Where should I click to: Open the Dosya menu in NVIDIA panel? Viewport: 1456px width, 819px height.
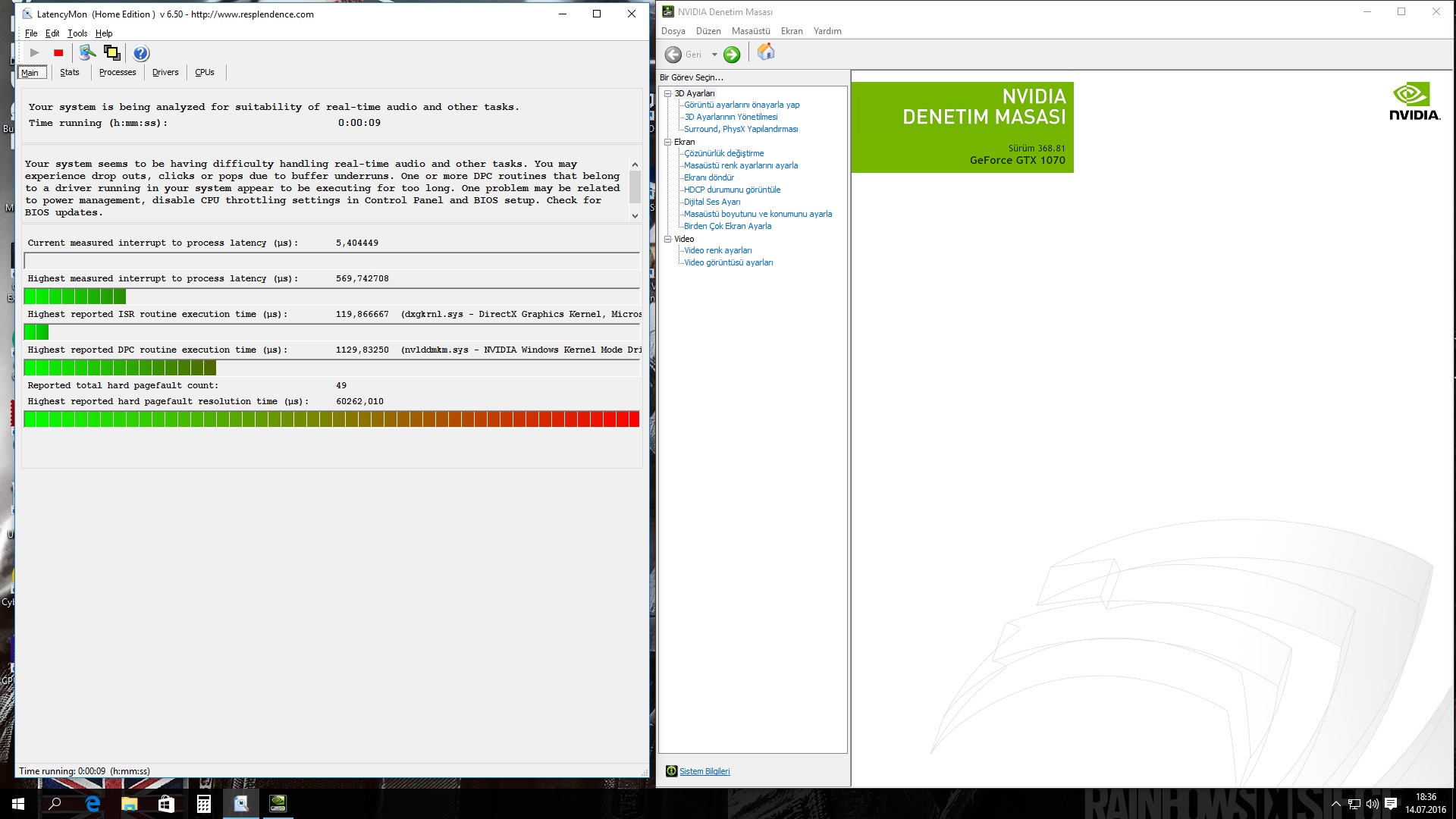point(673,31)
